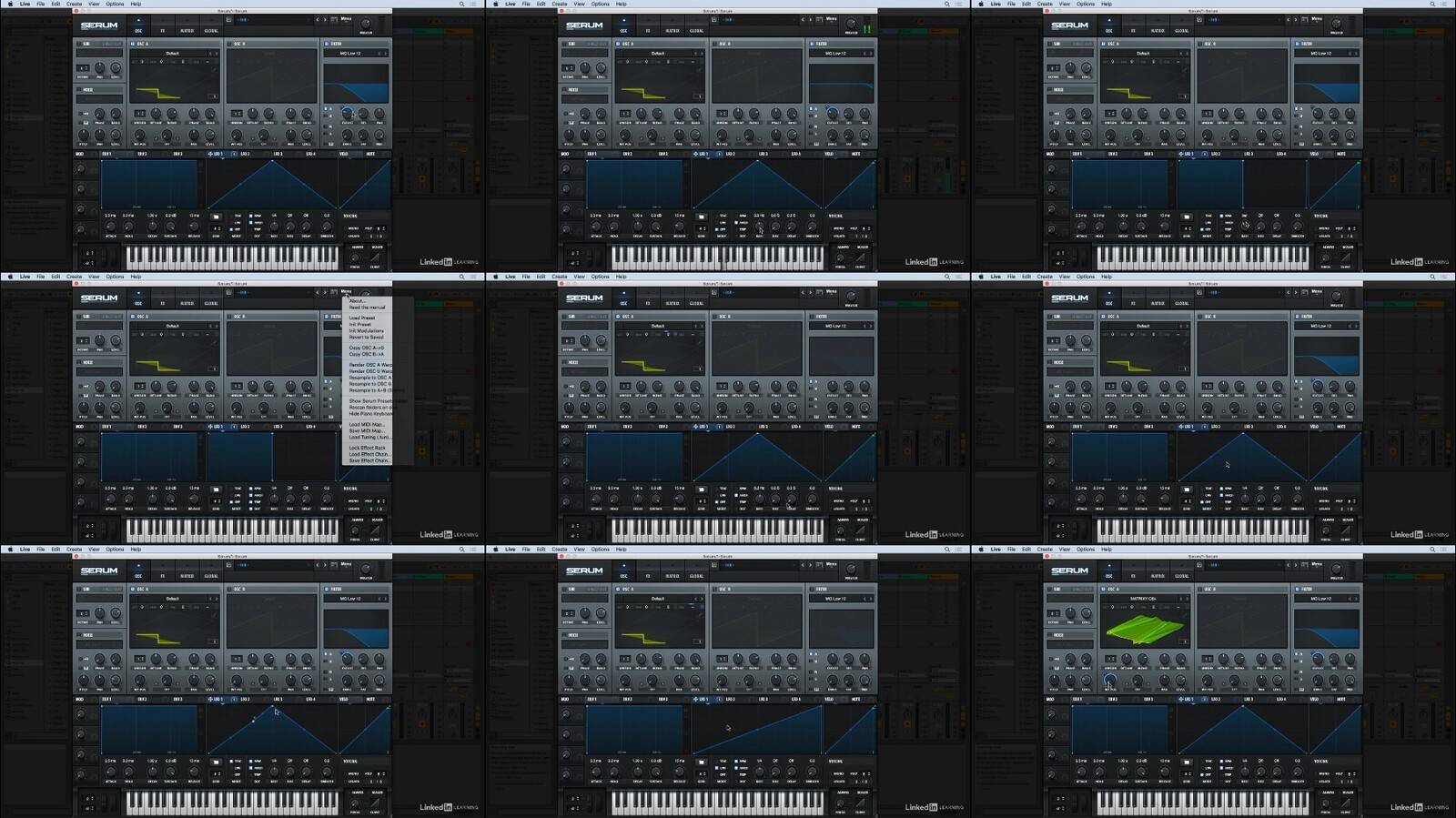This screenshot has width=1456, height=818.
Task: Toggle the FILTER enable switch in bottom-right frame
Action: point(1297,589)
